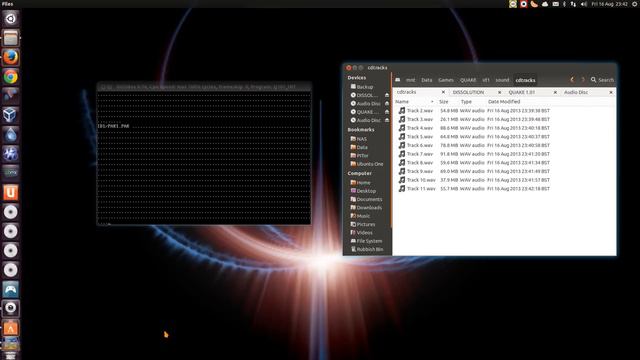Click the sound path bar button
Screen dimensions: 640x360
pos(502,80)
